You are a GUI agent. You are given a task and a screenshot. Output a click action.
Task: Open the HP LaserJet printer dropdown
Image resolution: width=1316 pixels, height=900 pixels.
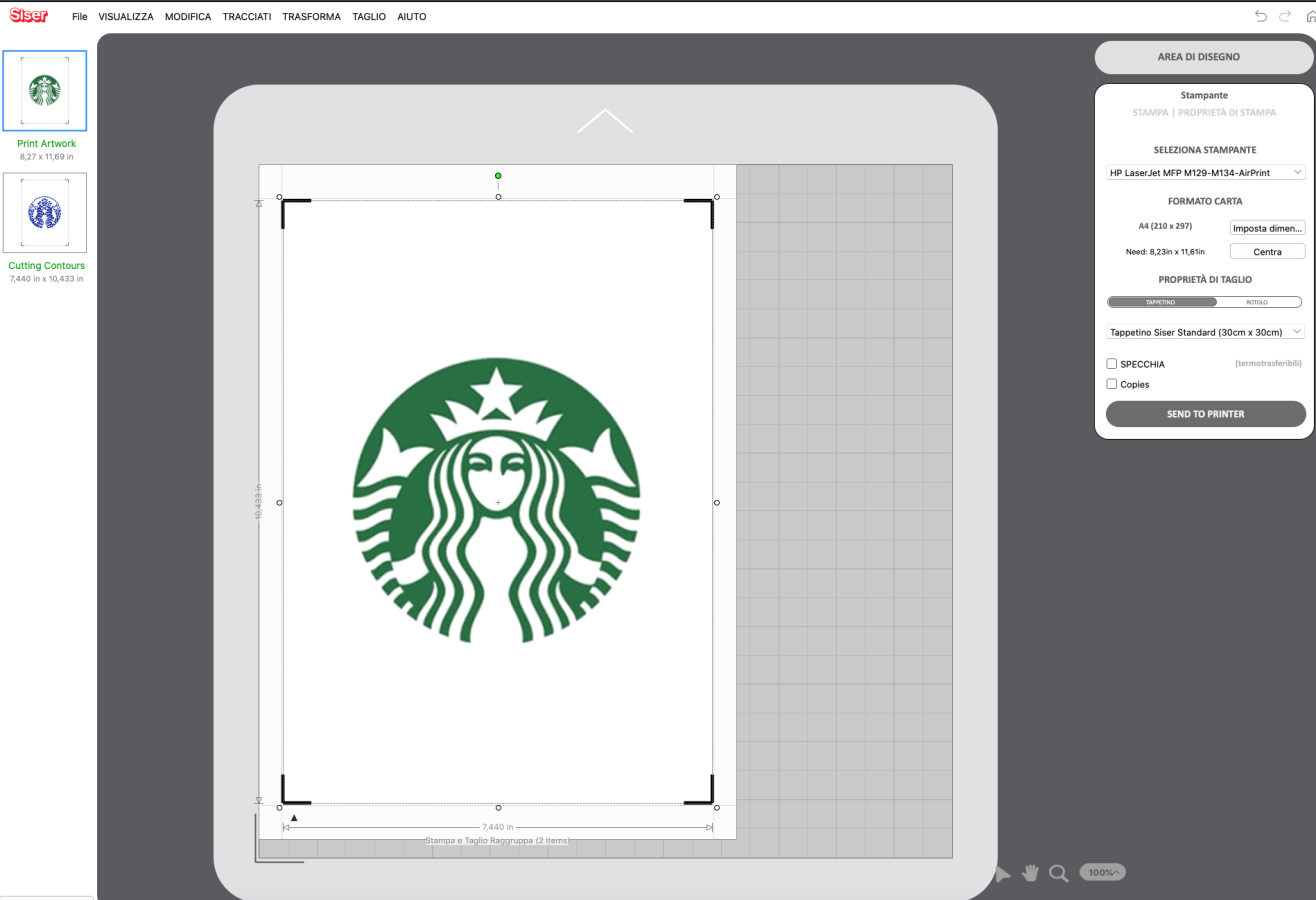point(1206,173)
